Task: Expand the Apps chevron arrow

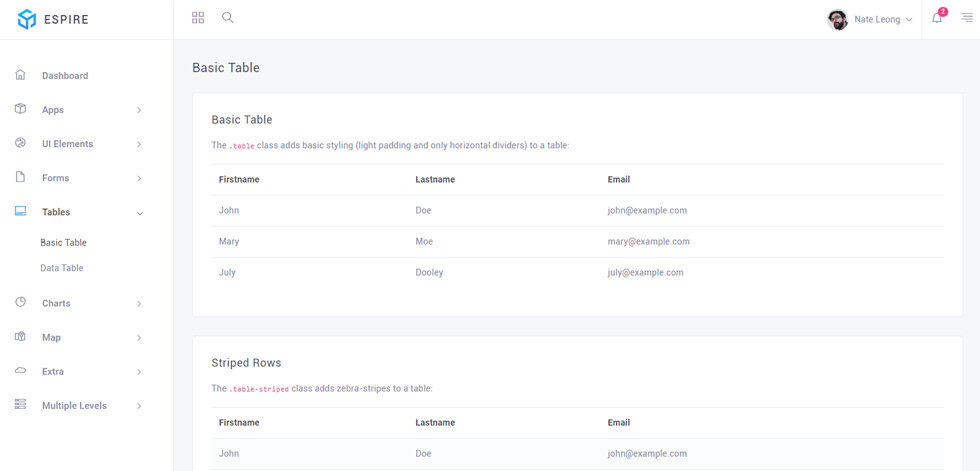Action: click(x=139, y=110)
